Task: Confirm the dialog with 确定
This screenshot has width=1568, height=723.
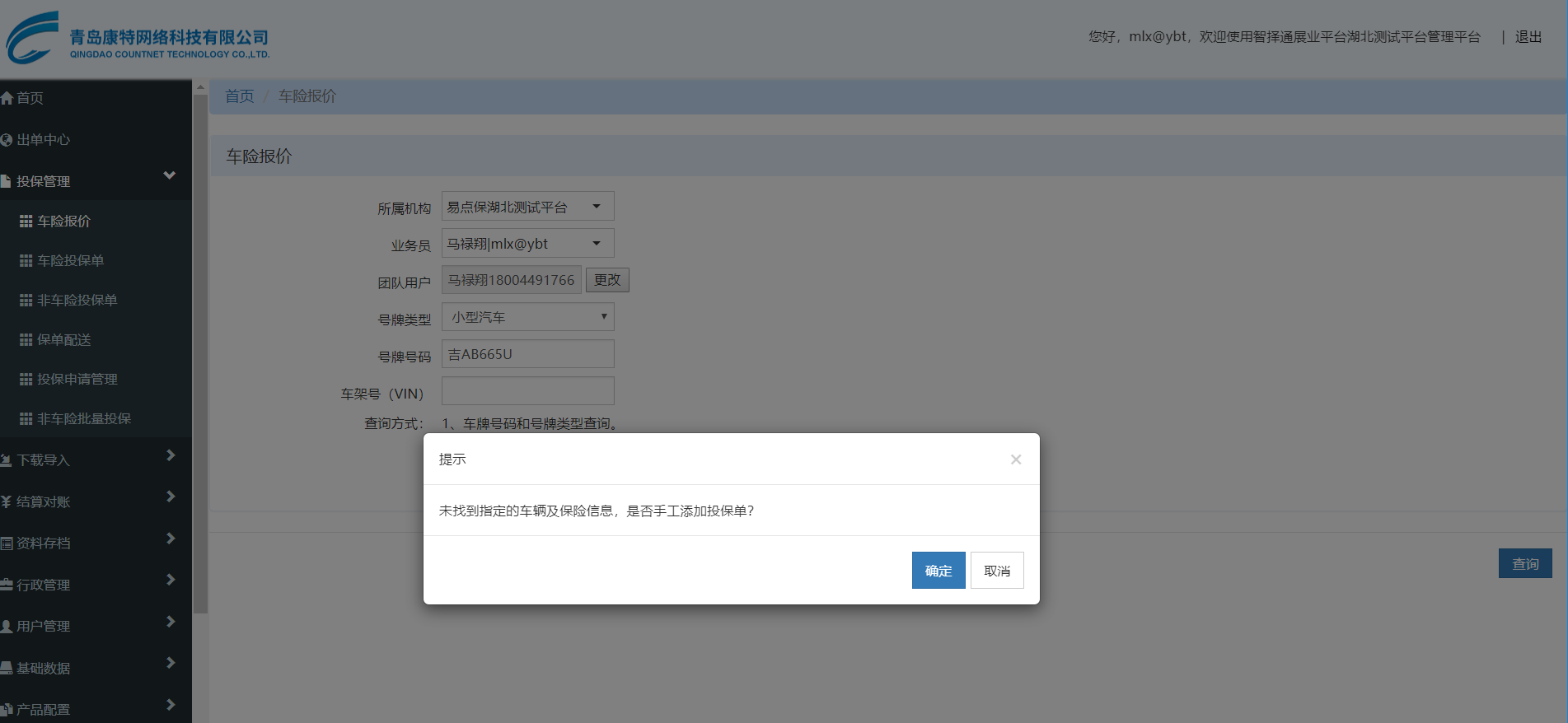Action: coord(938,571)
